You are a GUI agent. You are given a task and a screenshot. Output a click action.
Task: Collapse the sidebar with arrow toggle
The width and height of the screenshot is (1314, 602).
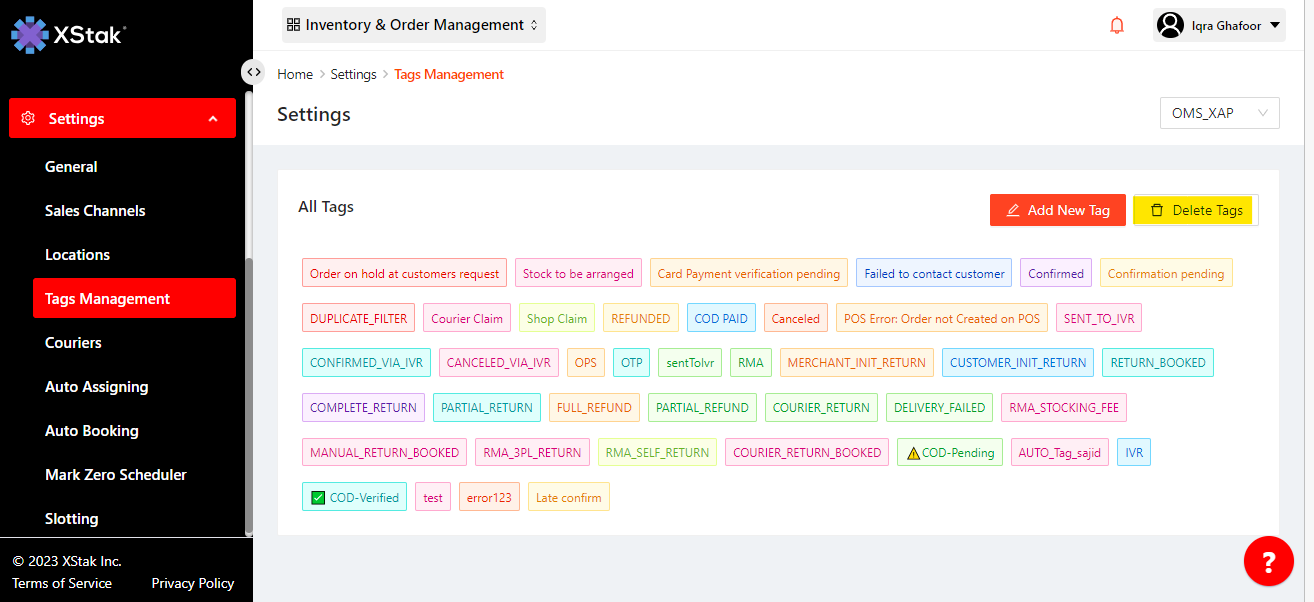click(254, 72)
